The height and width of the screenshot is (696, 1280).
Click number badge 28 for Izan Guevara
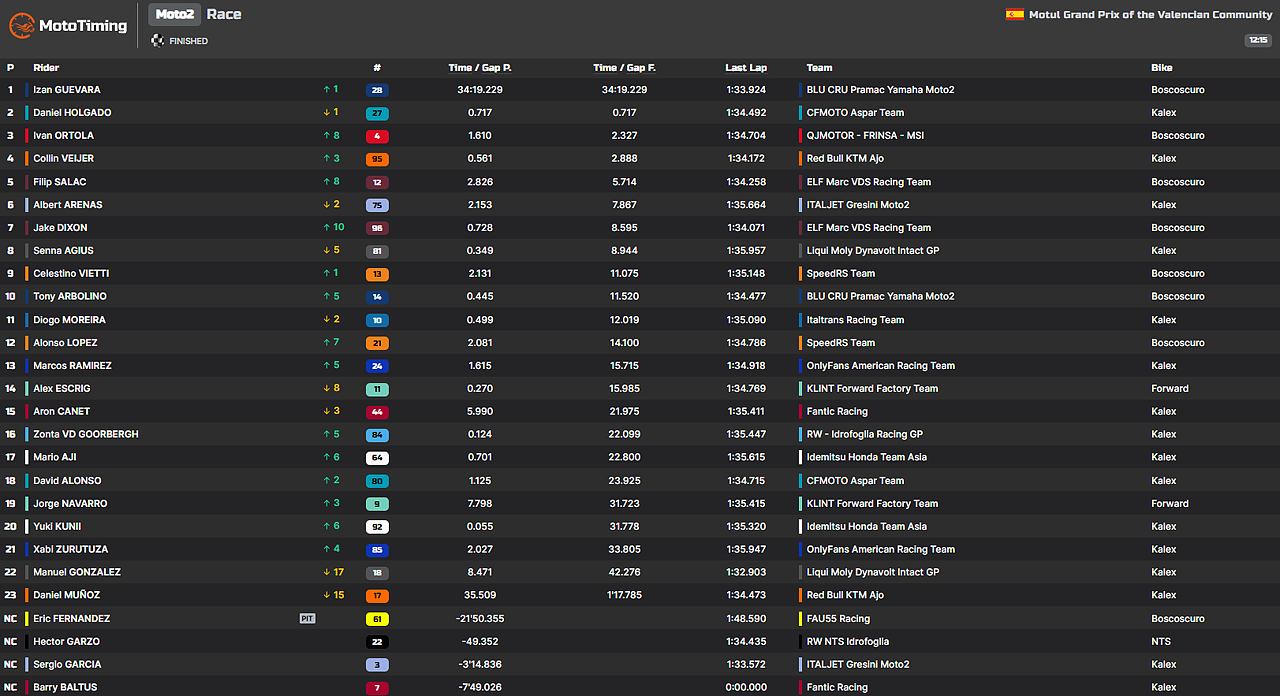[x=377, y=90]
